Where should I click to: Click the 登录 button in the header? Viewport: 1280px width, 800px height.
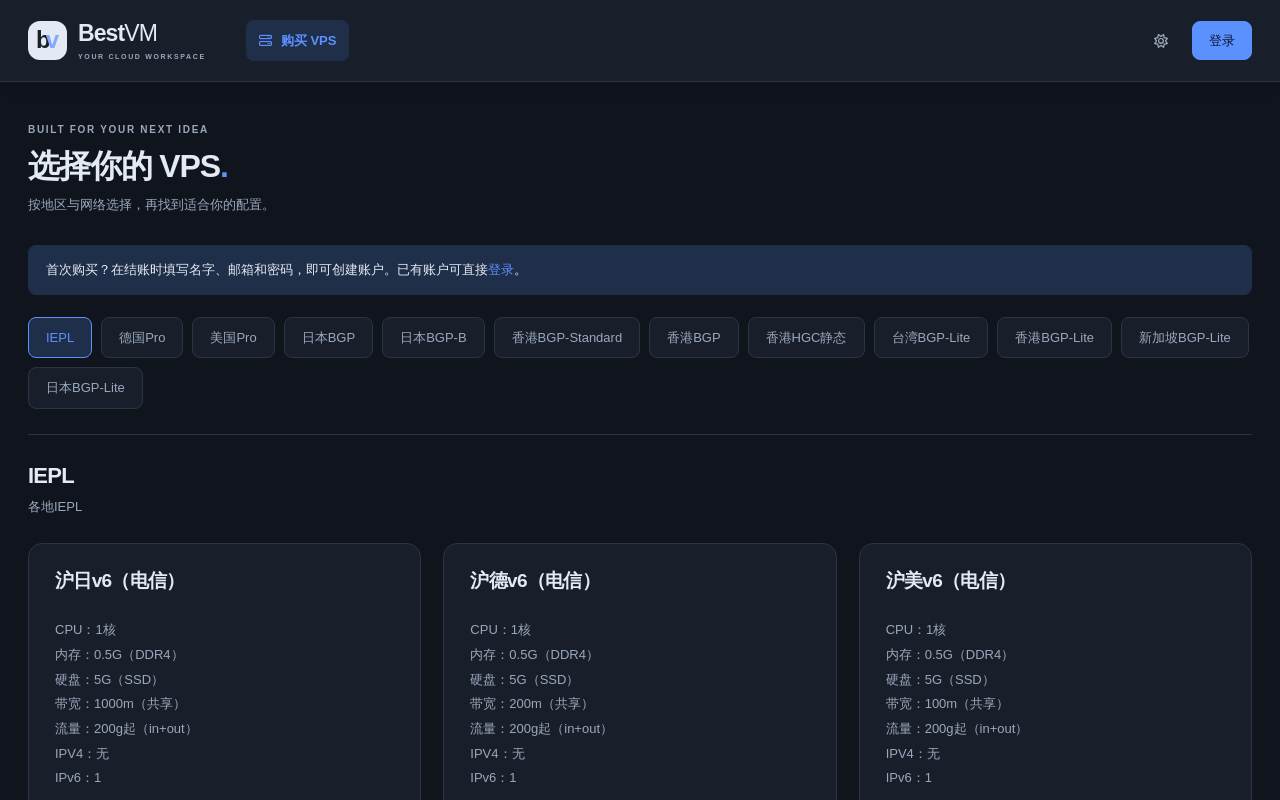(x=1222, y=40)
